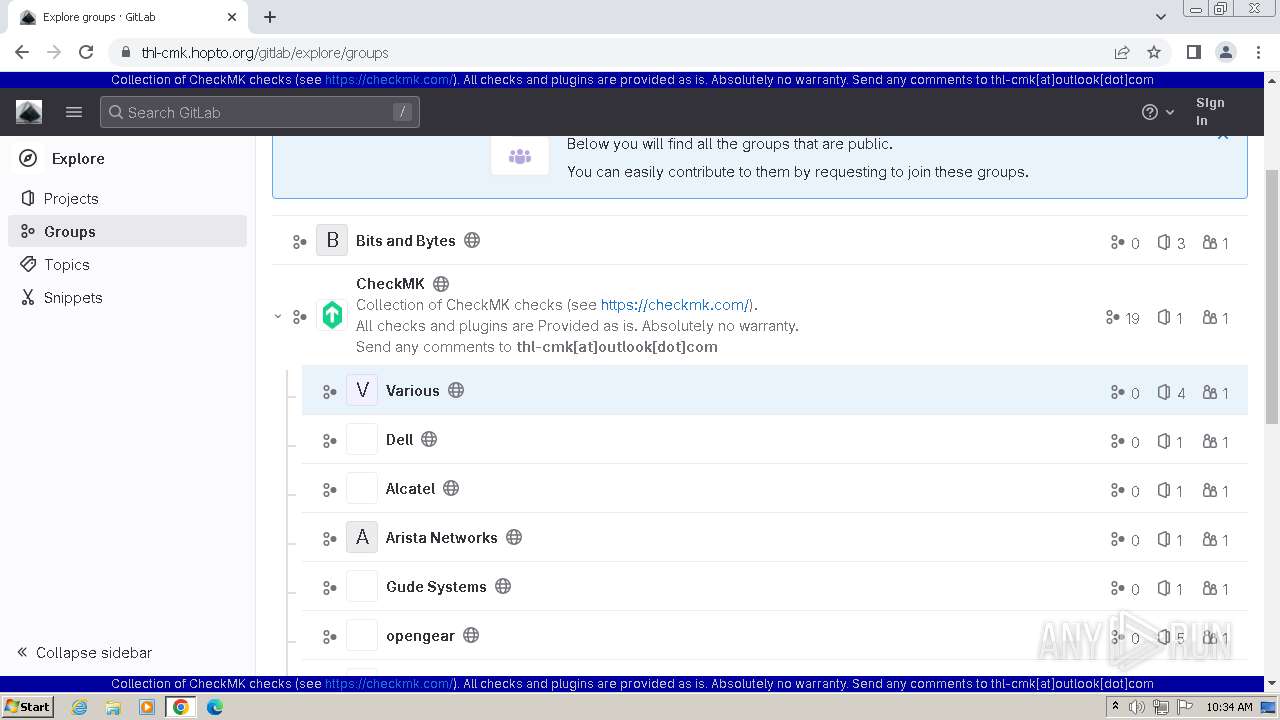Share this page icon in address bar
This screenshot has height=720, width=1280.
(x=1122, y=52)
